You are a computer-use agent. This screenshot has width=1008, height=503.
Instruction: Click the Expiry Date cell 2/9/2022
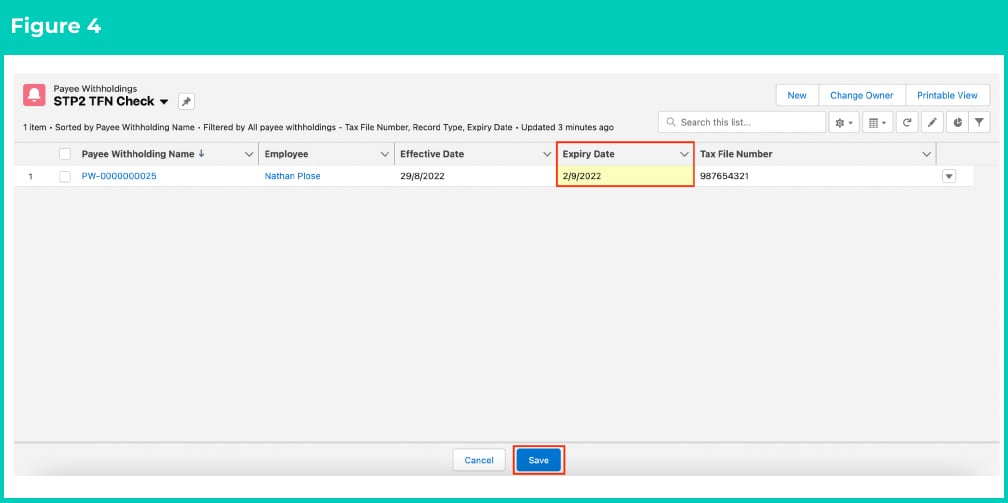click(x=625, y=176)
